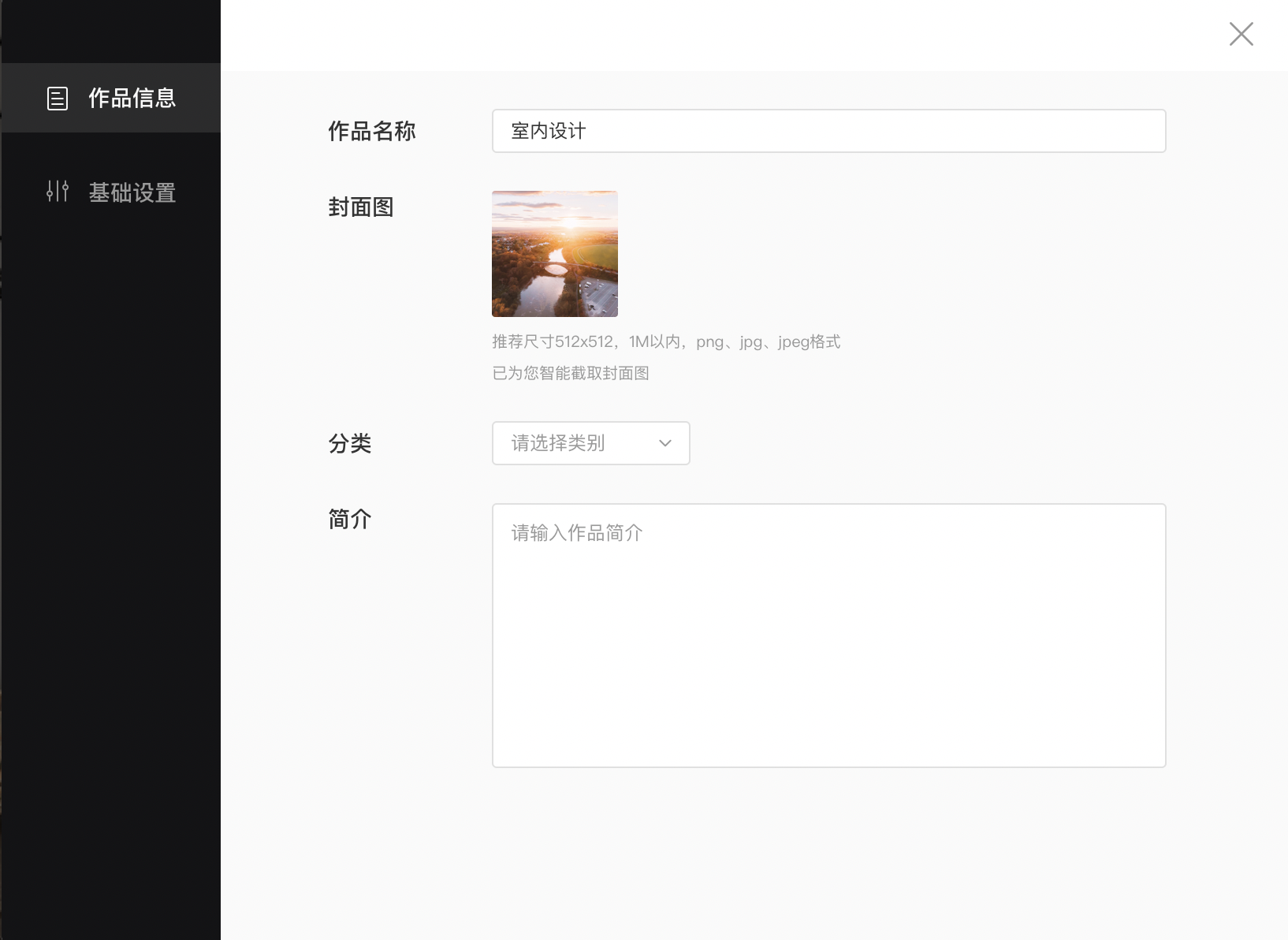
Task: Close the dialog with the X icon
Action: 1241,34
